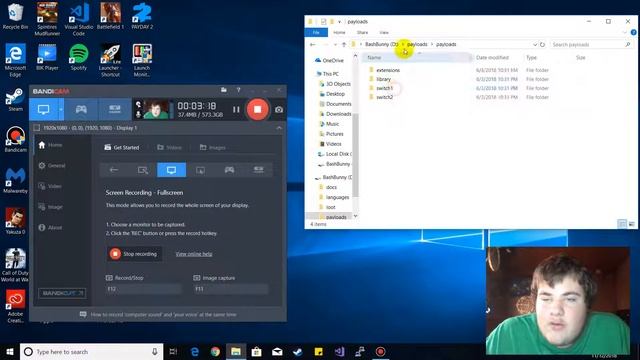Open the View ribbon tab in File Explorer
The height and width of the screenshot is (360, 640).
pyautogui.click(x=384, y=32)
